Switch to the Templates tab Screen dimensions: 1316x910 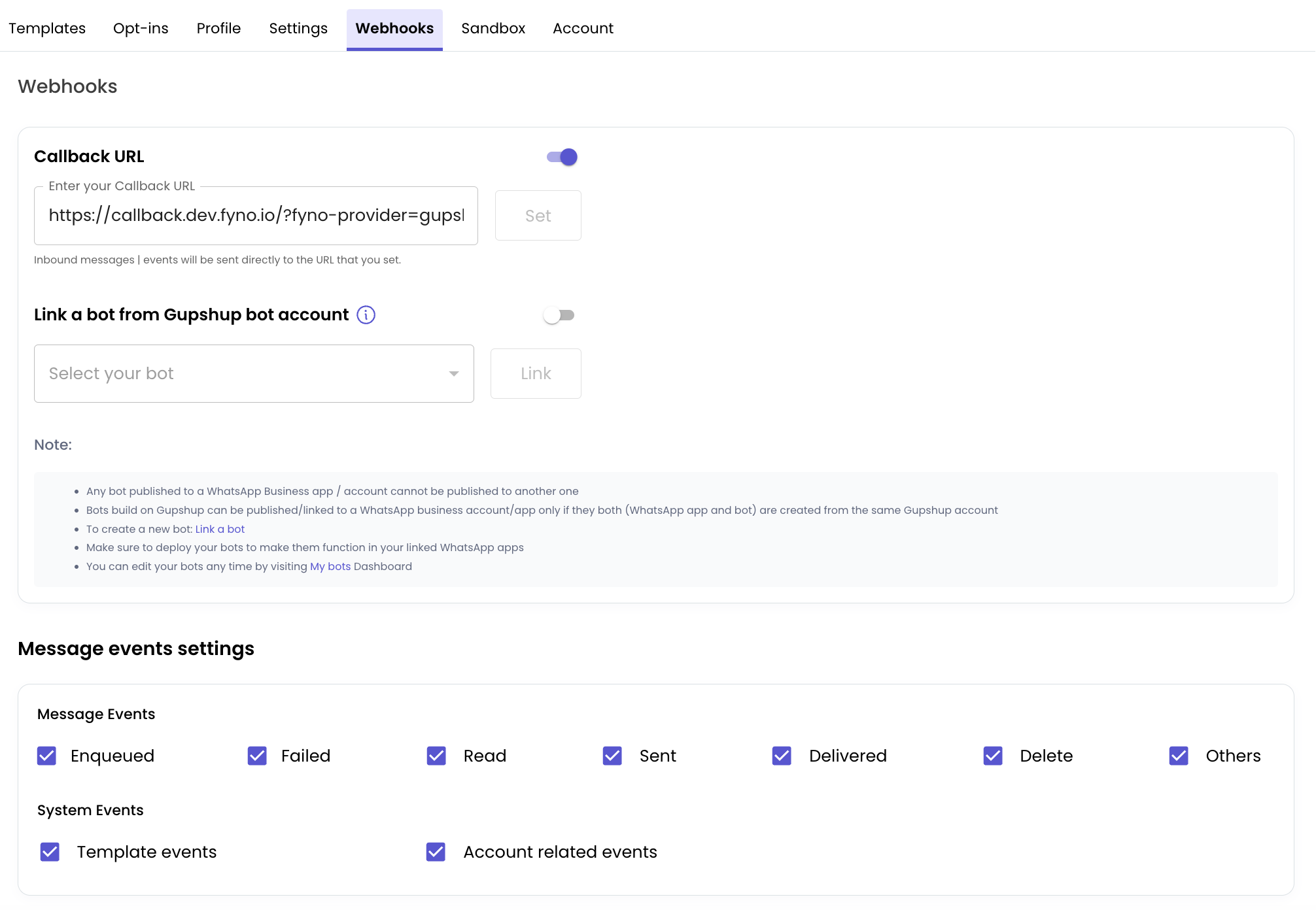coord(47,29)
